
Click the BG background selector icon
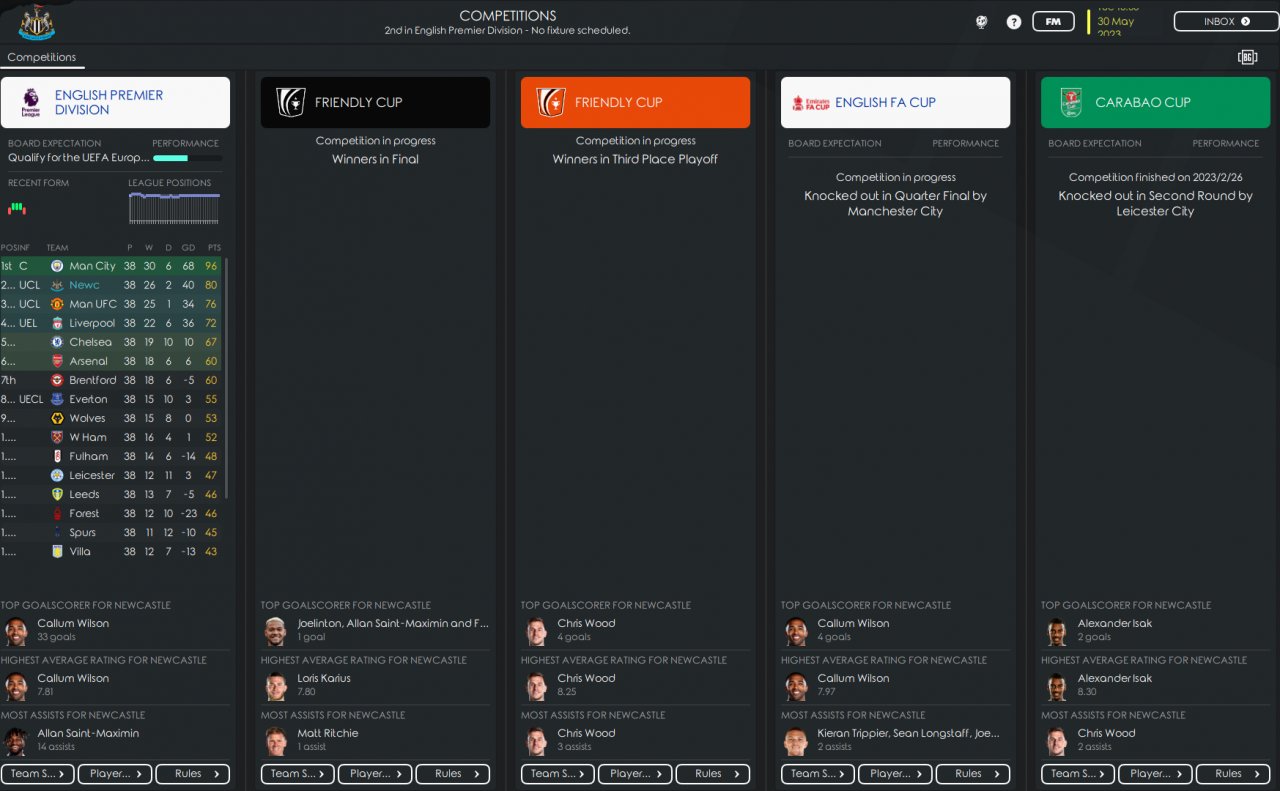point(1247,57)
